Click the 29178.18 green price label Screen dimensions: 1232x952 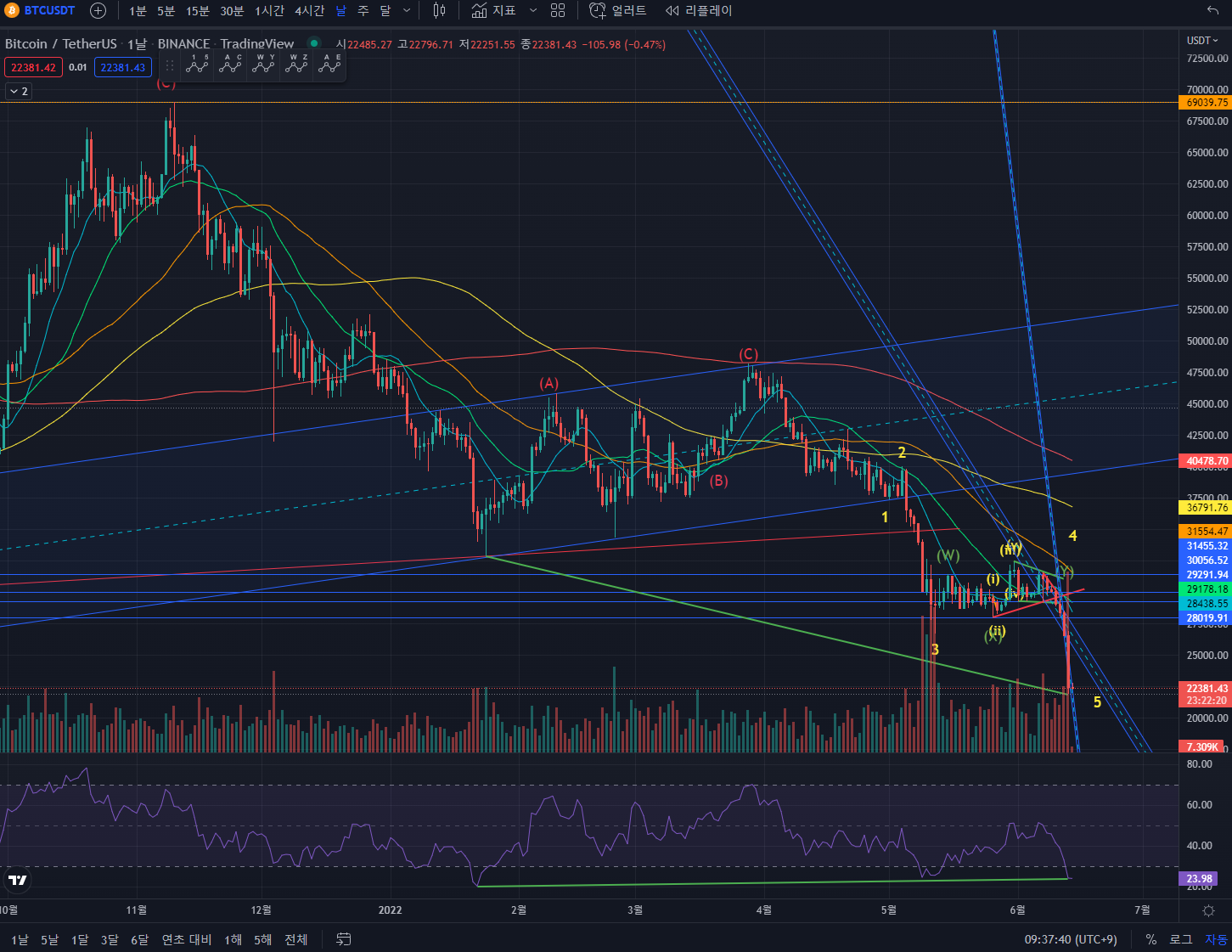1204,589
